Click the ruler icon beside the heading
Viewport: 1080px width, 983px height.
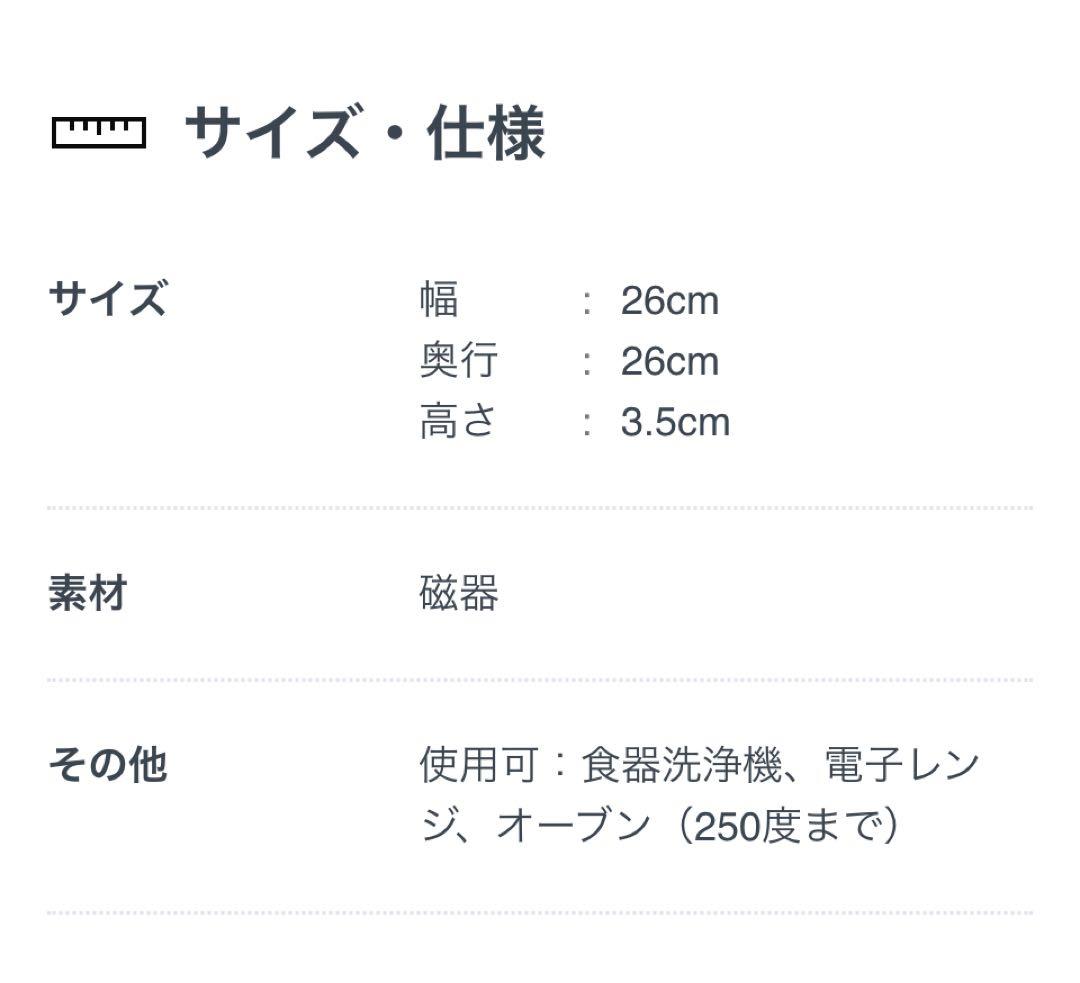click(99, 133)
